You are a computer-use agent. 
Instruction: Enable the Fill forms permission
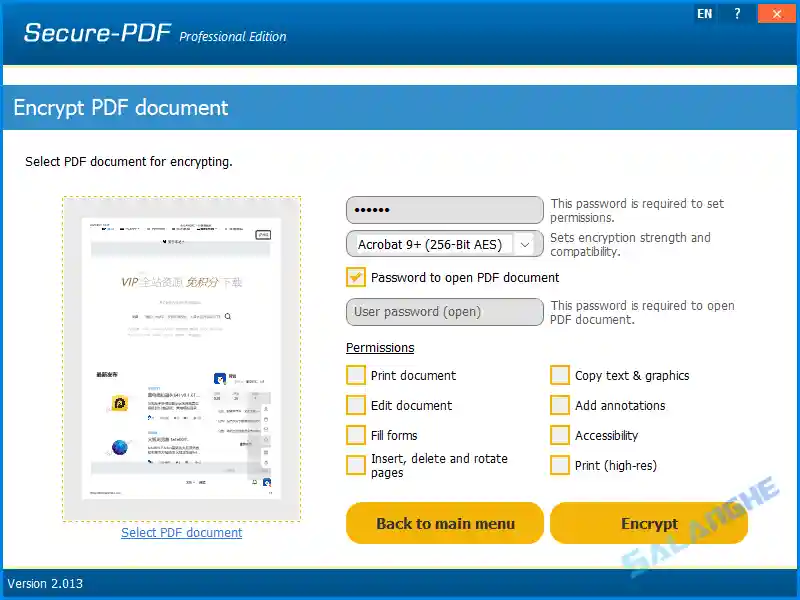click(355, 435)
